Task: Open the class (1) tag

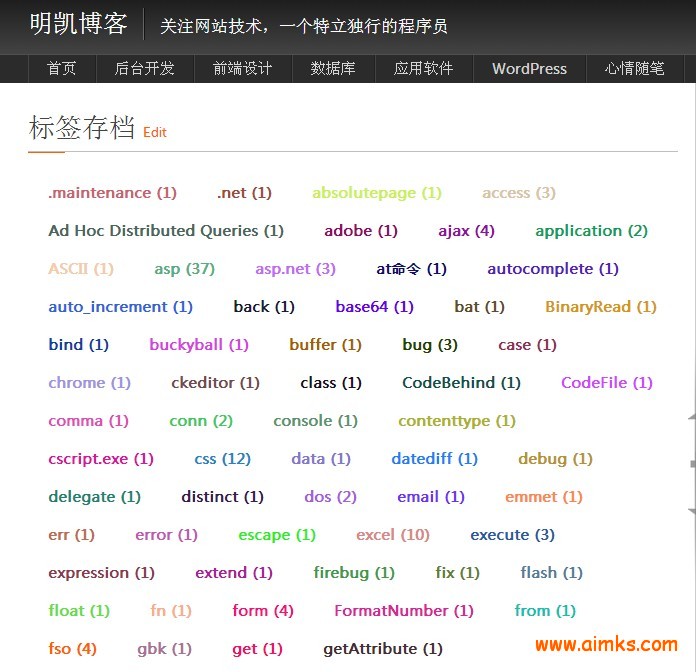Action: (331, 383)
